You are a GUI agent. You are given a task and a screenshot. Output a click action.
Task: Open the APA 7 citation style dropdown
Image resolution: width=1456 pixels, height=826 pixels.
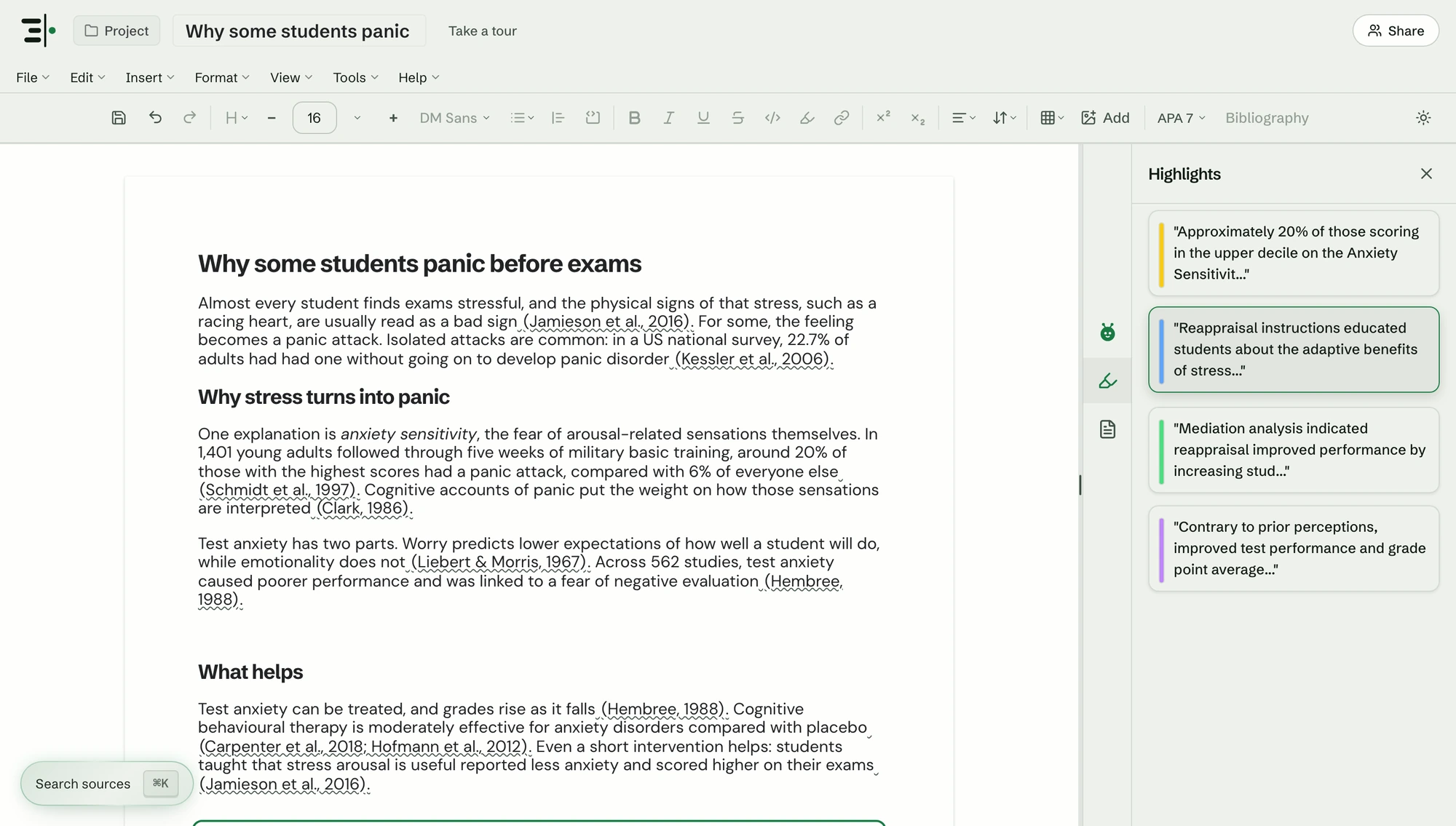coord(1181,118)
